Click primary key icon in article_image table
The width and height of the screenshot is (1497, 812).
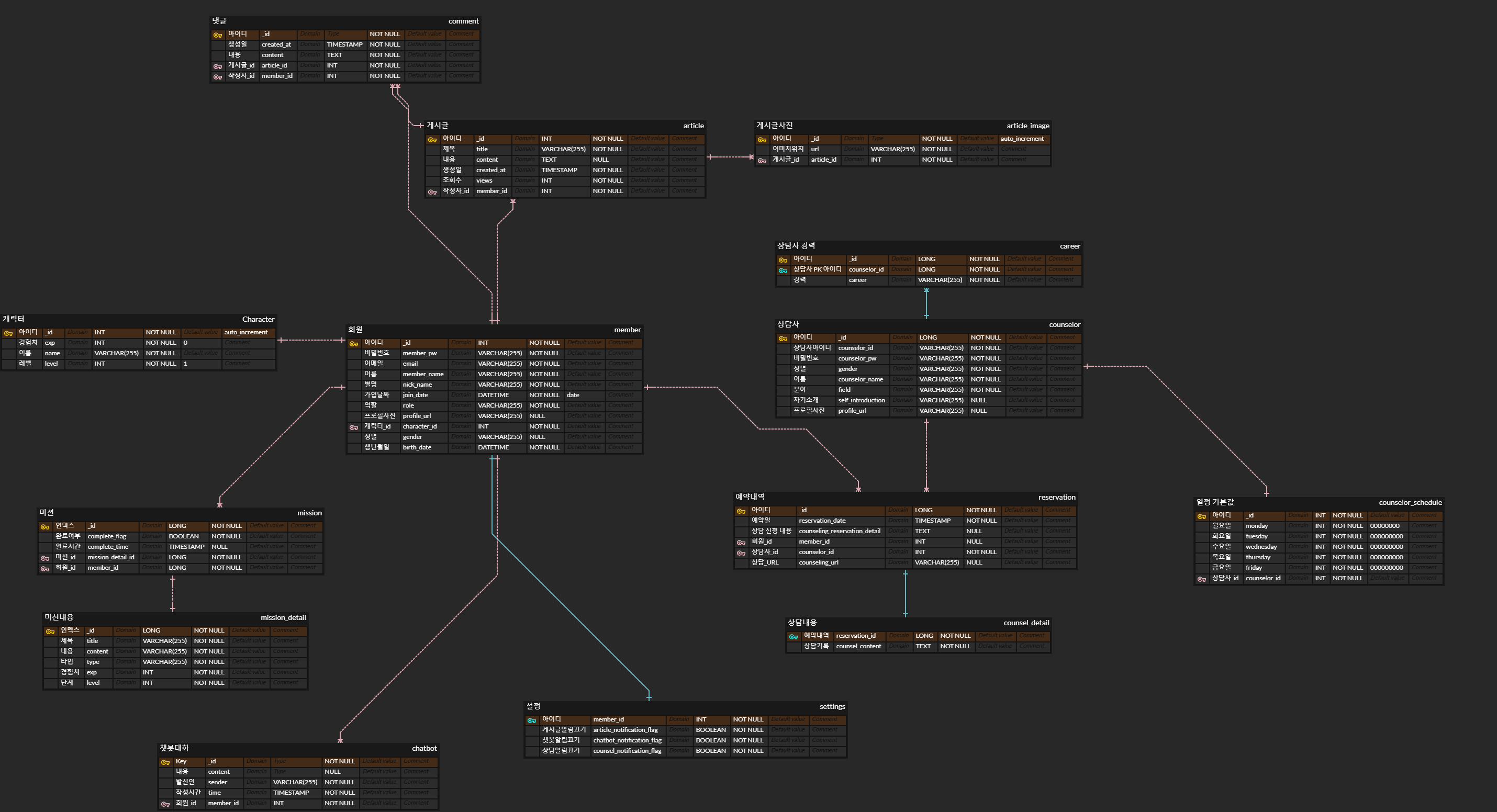click(762, 139)
